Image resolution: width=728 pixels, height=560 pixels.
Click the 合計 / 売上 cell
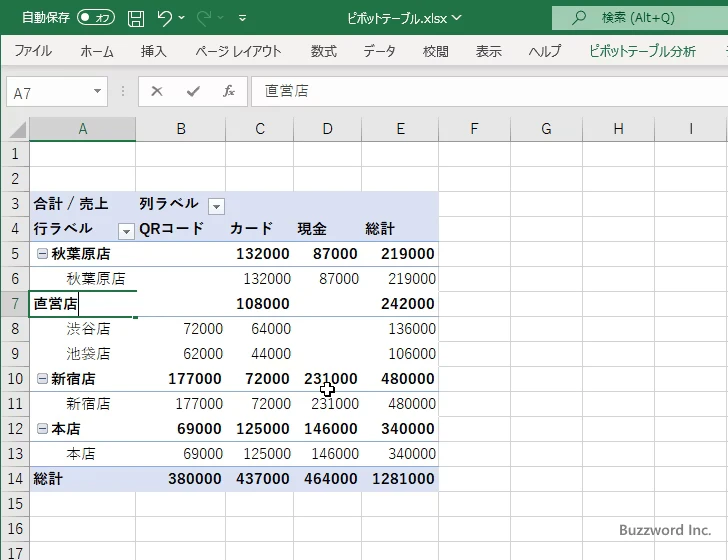pyautogui.click(x=83, y=204)
